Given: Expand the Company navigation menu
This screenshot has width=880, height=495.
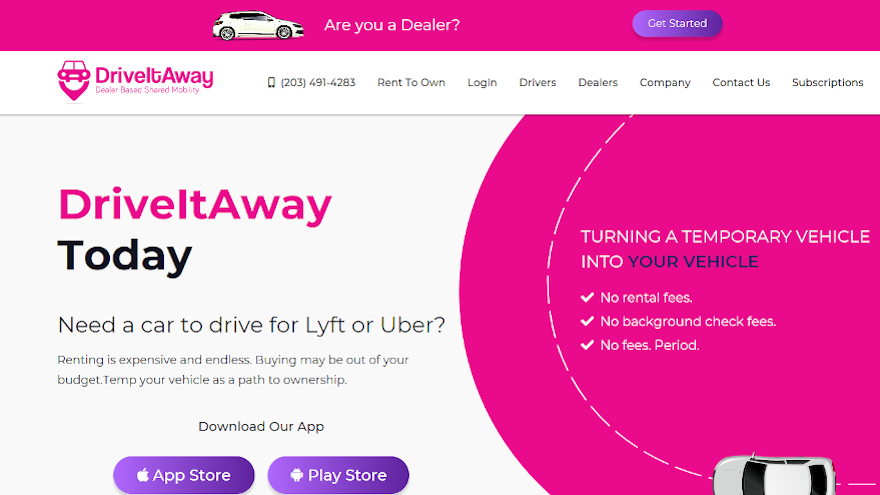Looking at the screenshot, I should [x=665, y=82].
